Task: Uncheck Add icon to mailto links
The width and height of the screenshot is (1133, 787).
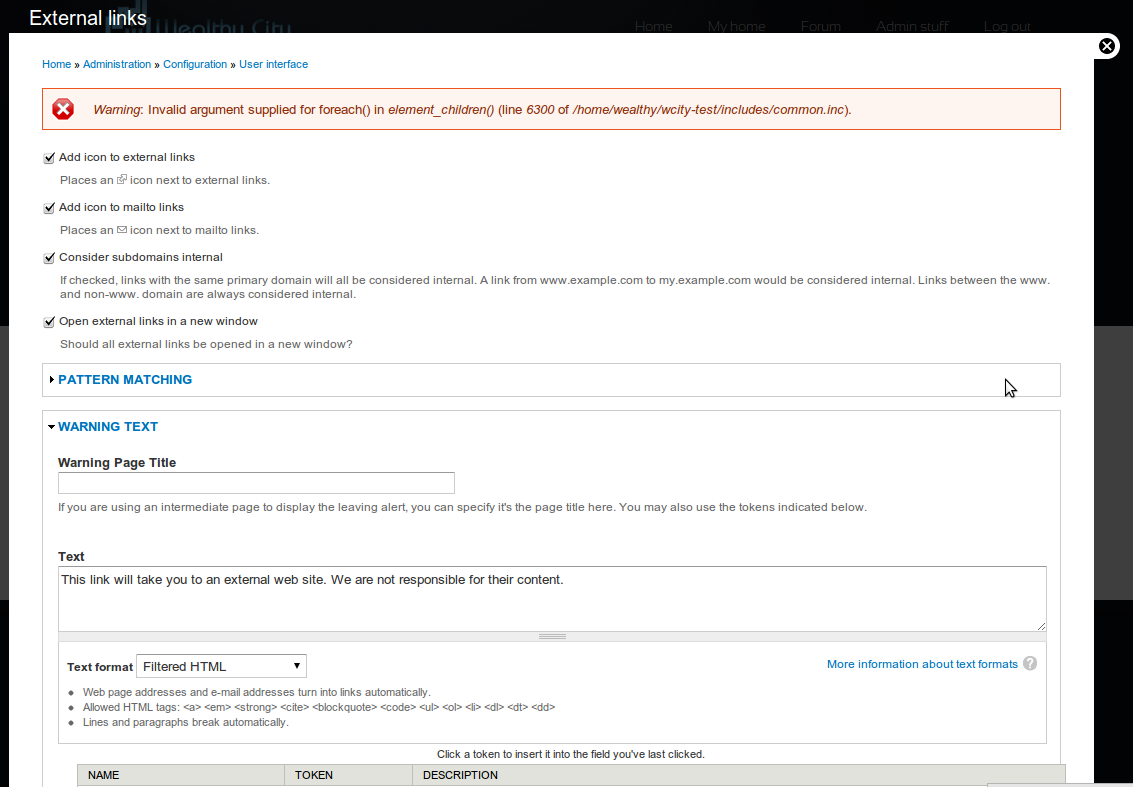Action: coord(49,207)
